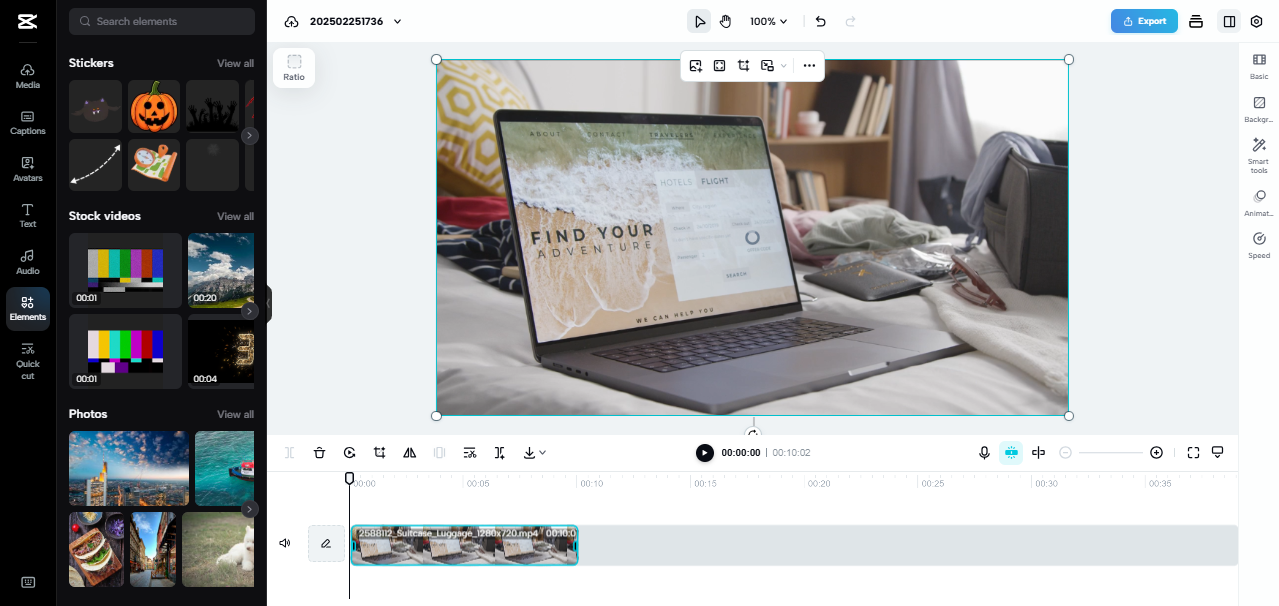Viewport: 1279px width, 606px height.
Task: Click the crop icon in the timeline toolbar
Action: (x=379, y=453)
